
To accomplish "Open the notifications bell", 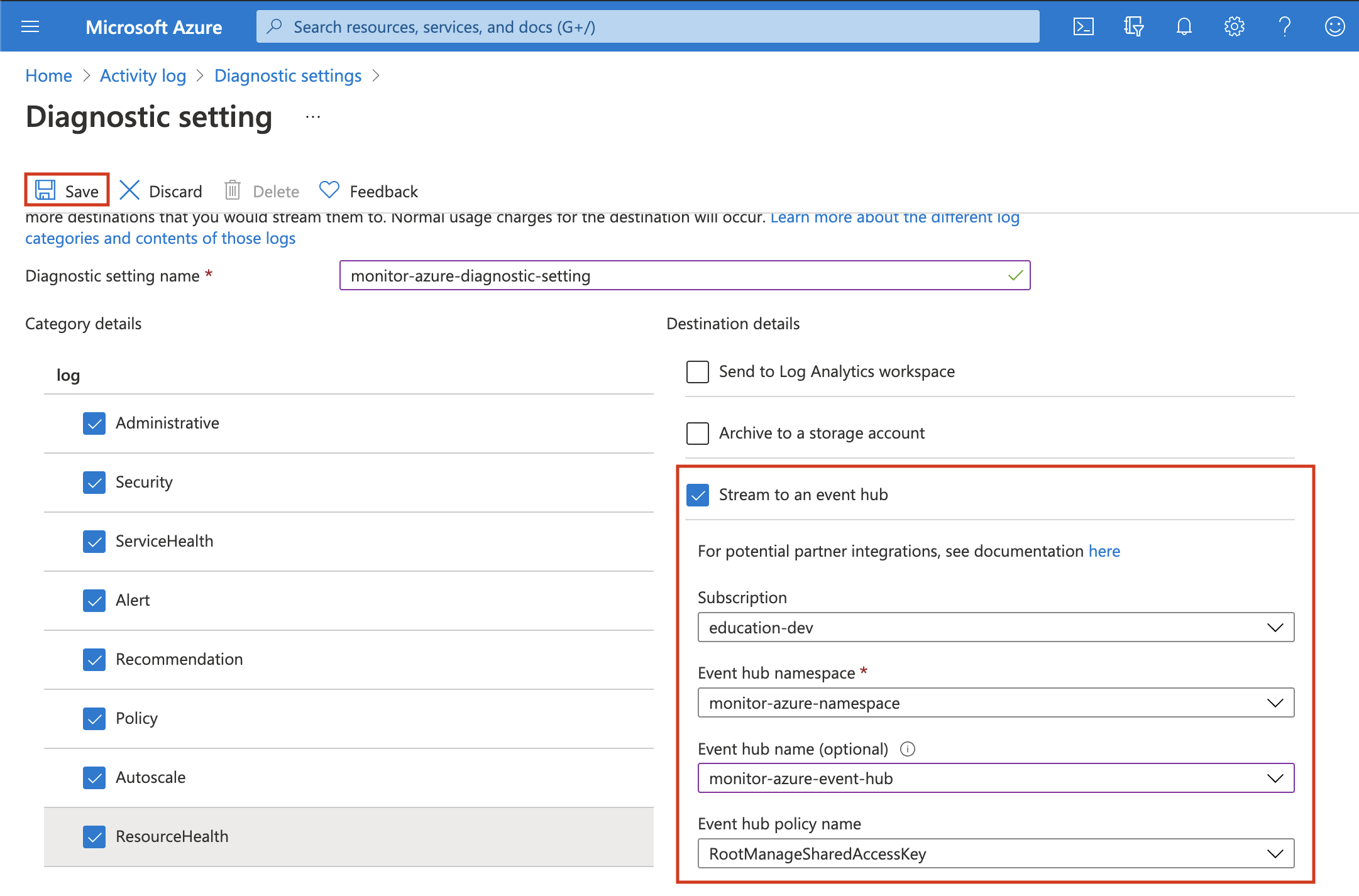I will pyautogui.click(x=1184, y=26).
